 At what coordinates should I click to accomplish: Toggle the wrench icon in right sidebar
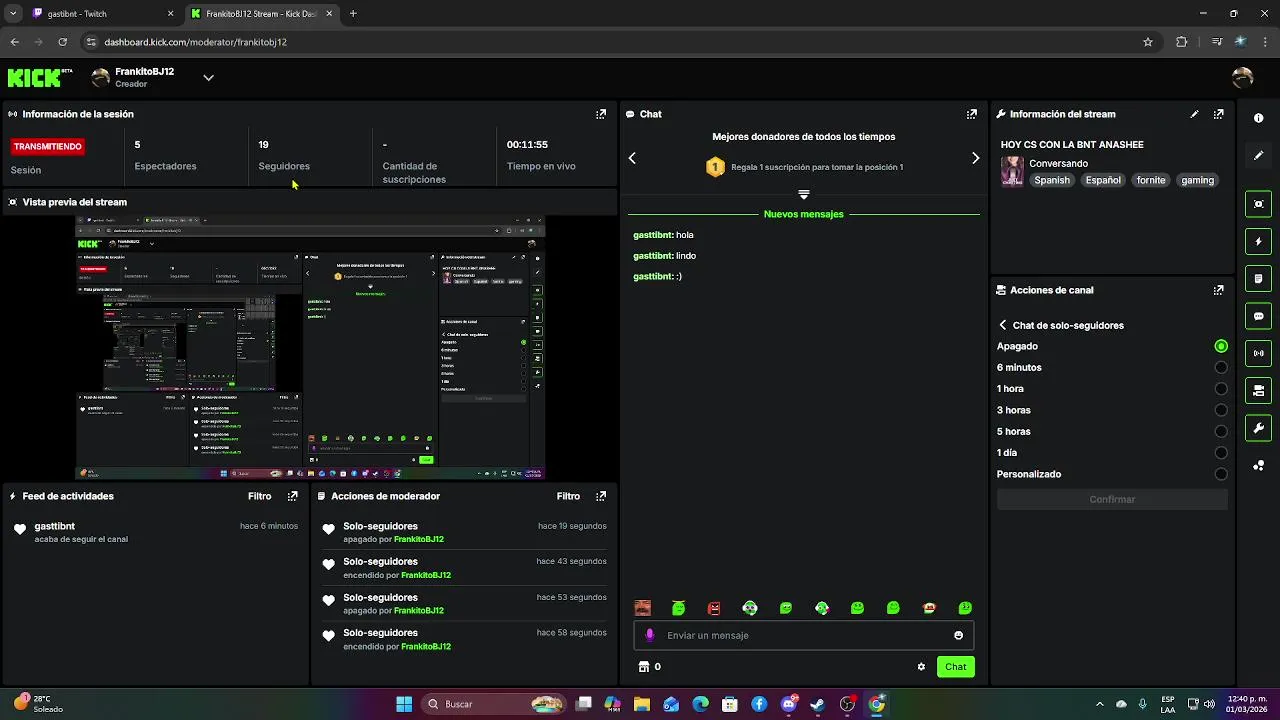pyautogui.click(x=1258, y=428)
